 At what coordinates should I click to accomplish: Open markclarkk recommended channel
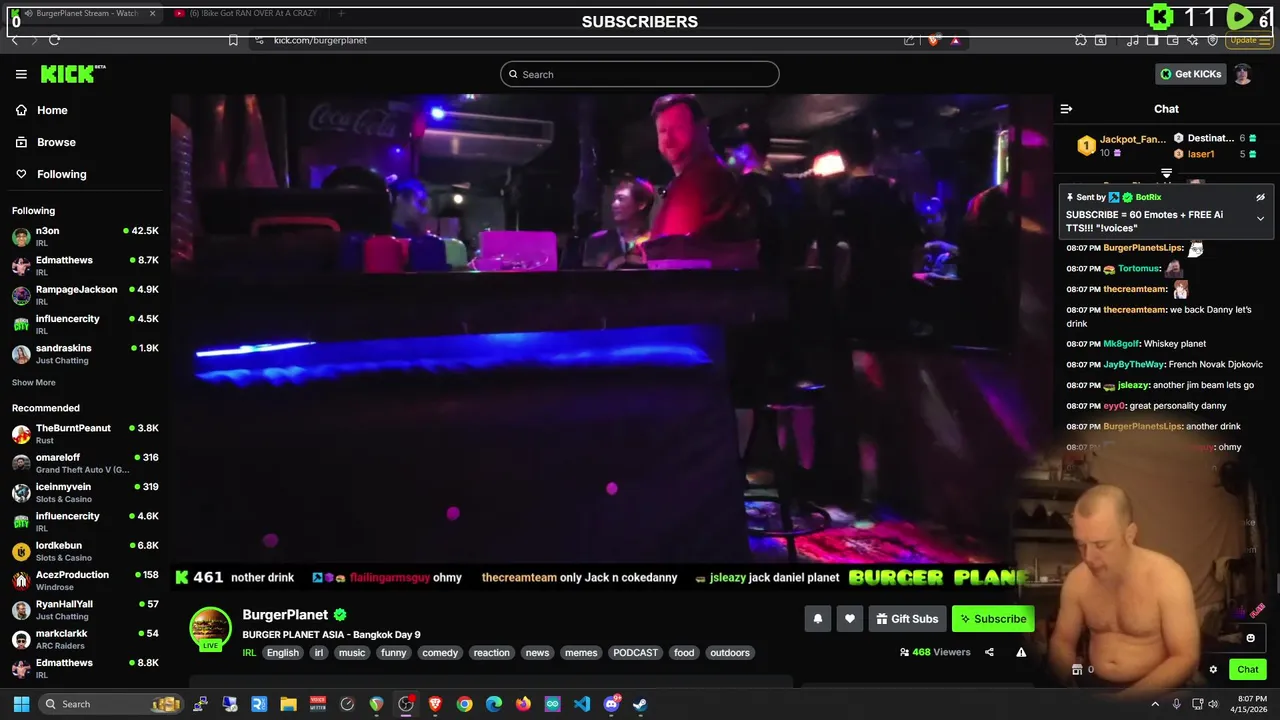point(85,639)
